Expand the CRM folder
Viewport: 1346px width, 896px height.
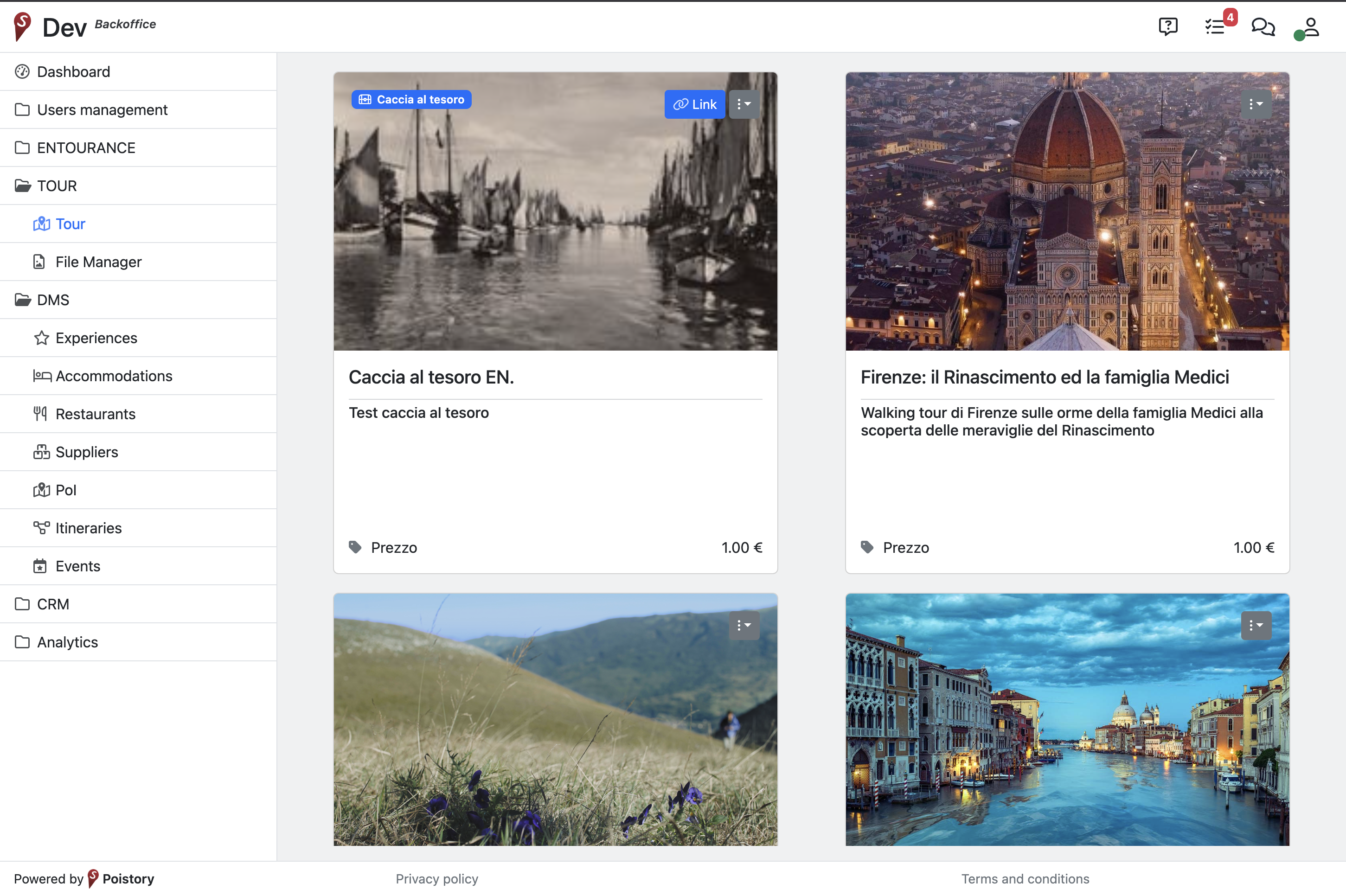[138, 604]
